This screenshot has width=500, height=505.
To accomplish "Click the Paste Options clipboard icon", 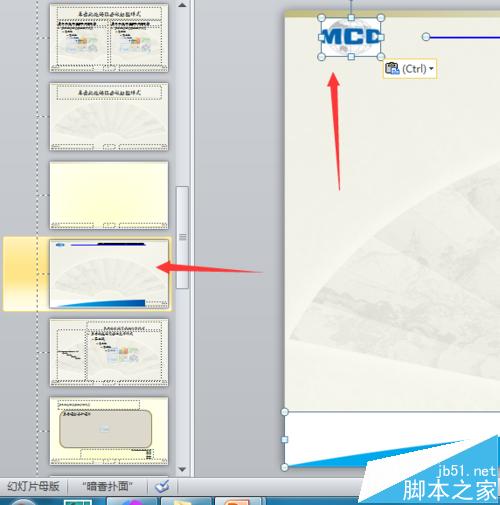I will pyautogui.click(x=392, y=69).
